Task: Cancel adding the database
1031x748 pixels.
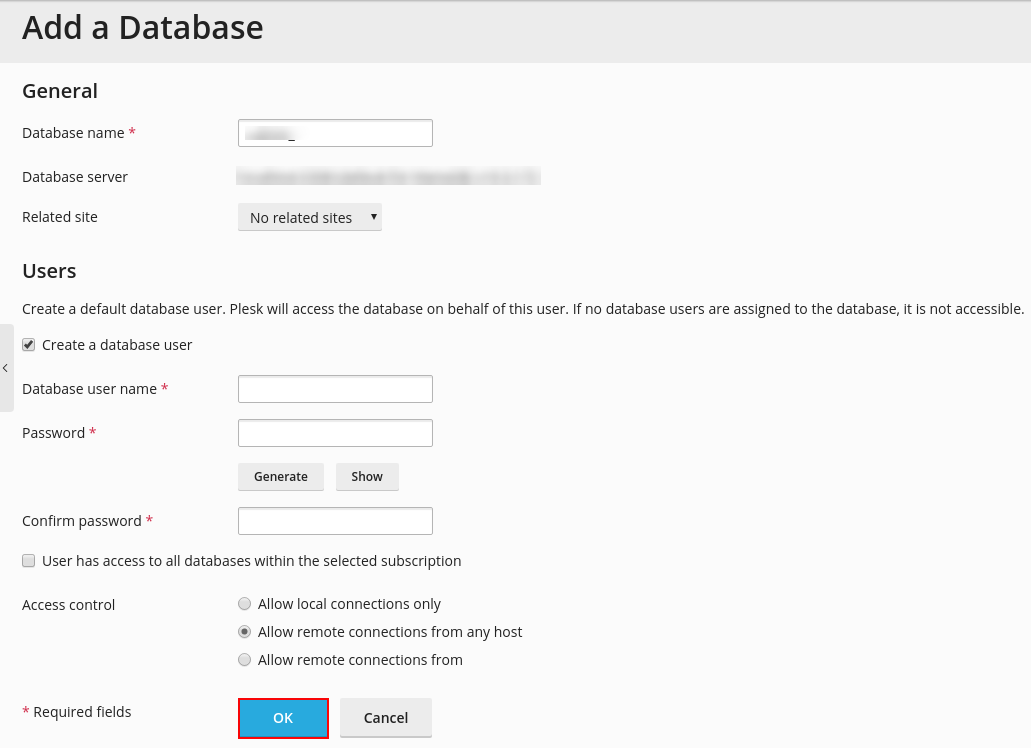Action: [x=386, y=718]
